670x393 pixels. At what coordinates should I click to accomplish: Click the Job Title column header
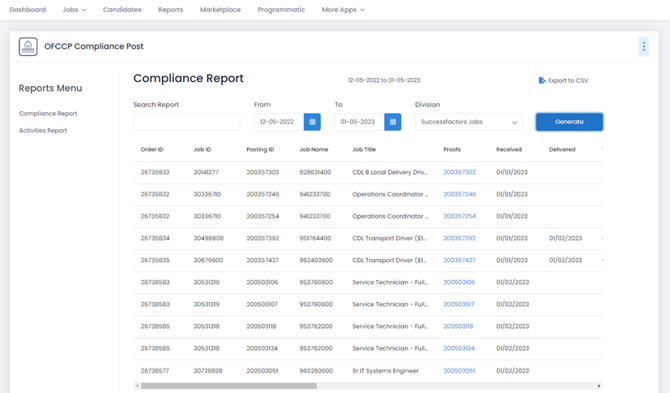[364, 149]
